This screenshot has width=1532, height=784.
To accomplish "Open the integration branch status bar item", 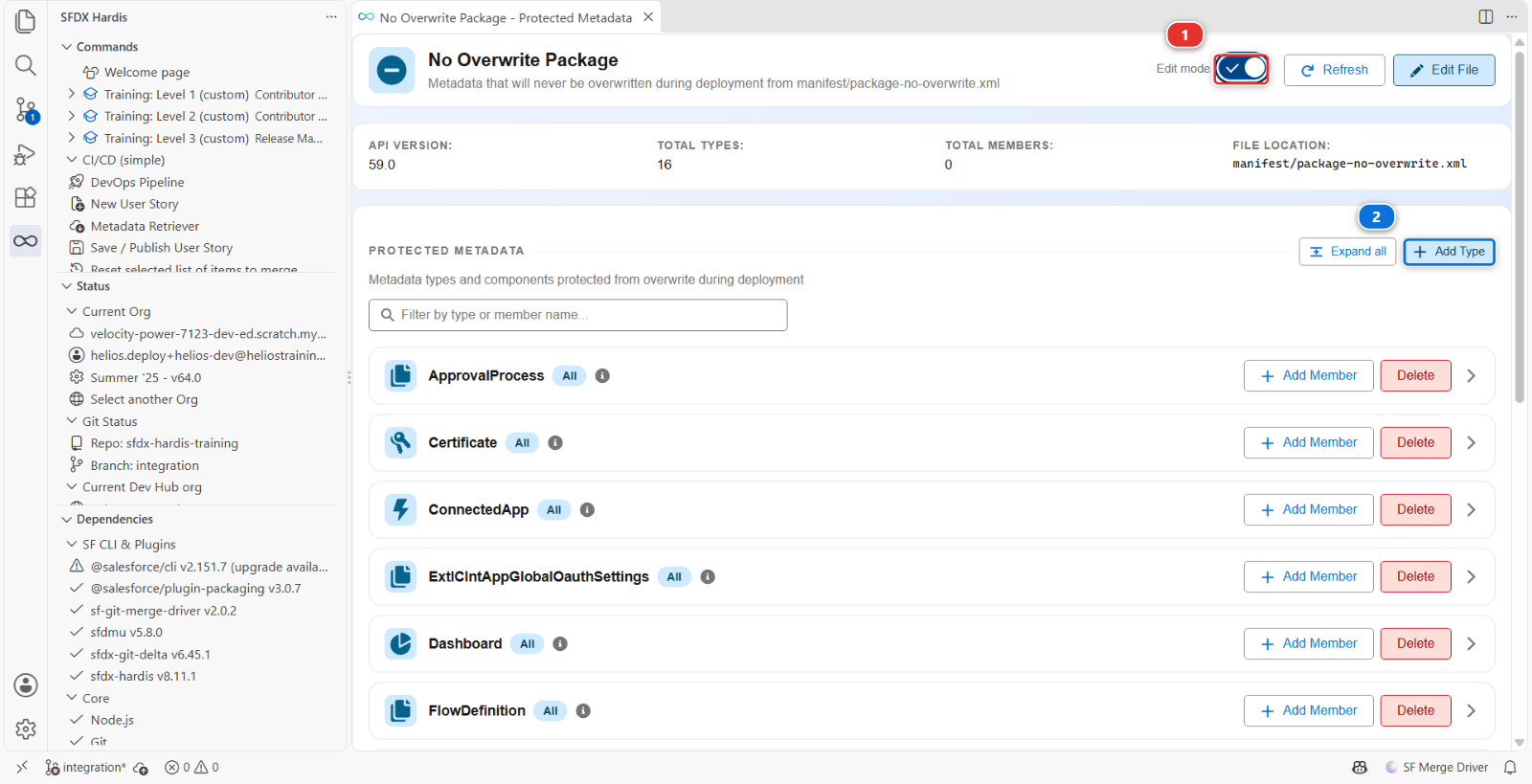I will click(x=86, y=768).
